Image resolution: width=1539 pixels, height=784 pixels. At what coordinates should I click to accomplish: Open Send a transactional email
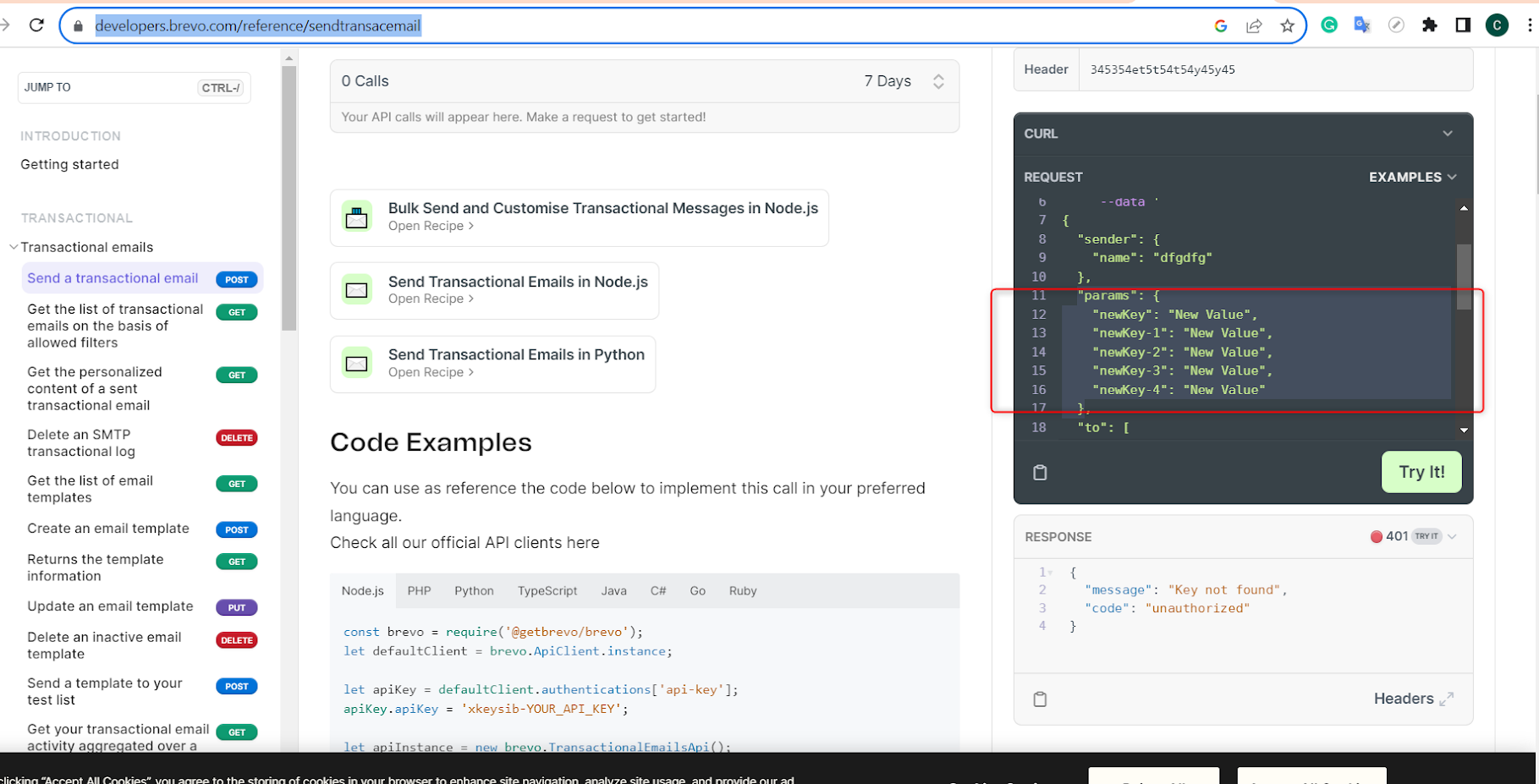click(142, 278)
